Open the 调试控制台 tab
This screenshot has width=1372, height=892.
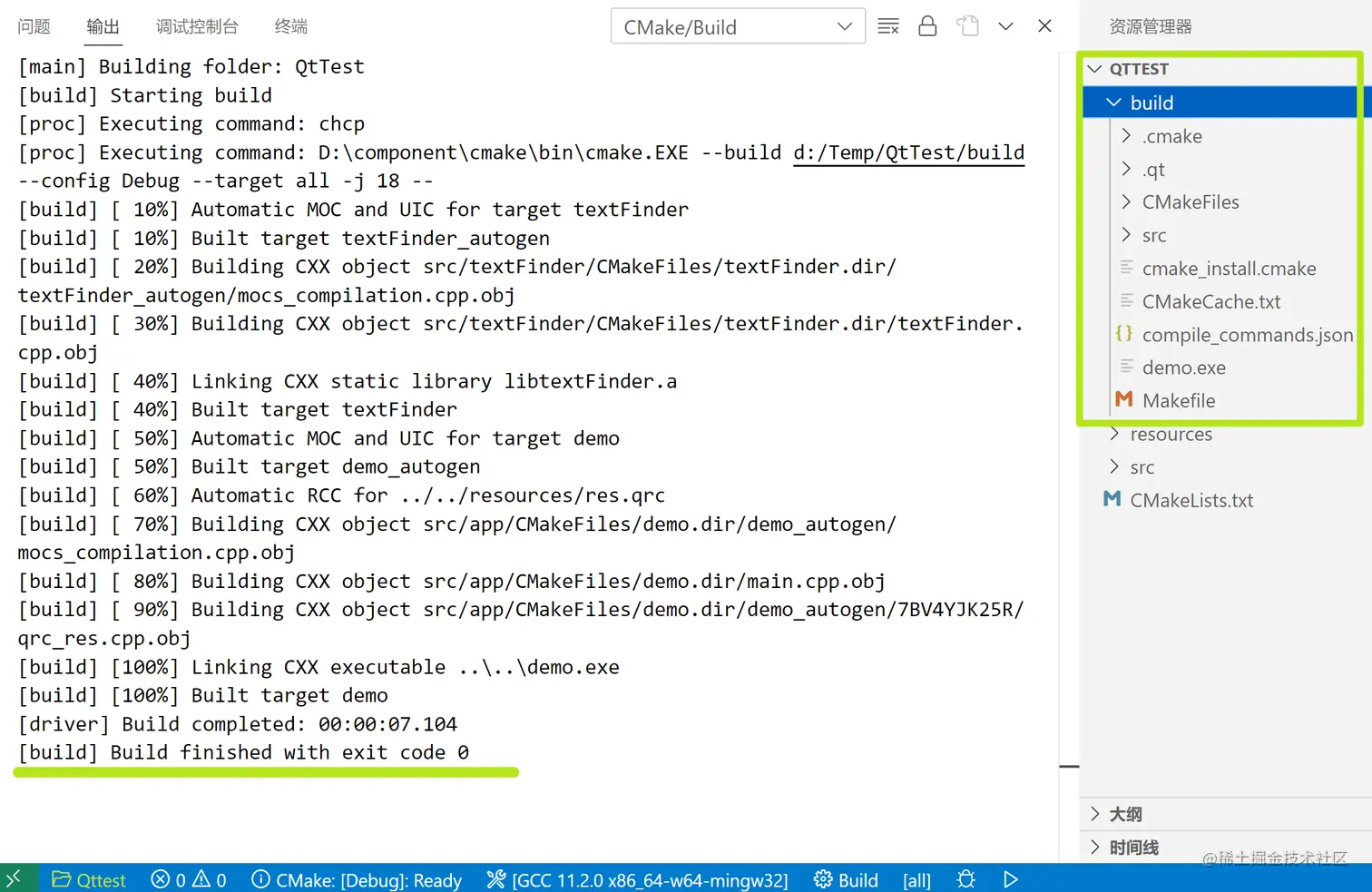(x=197, y=26)
